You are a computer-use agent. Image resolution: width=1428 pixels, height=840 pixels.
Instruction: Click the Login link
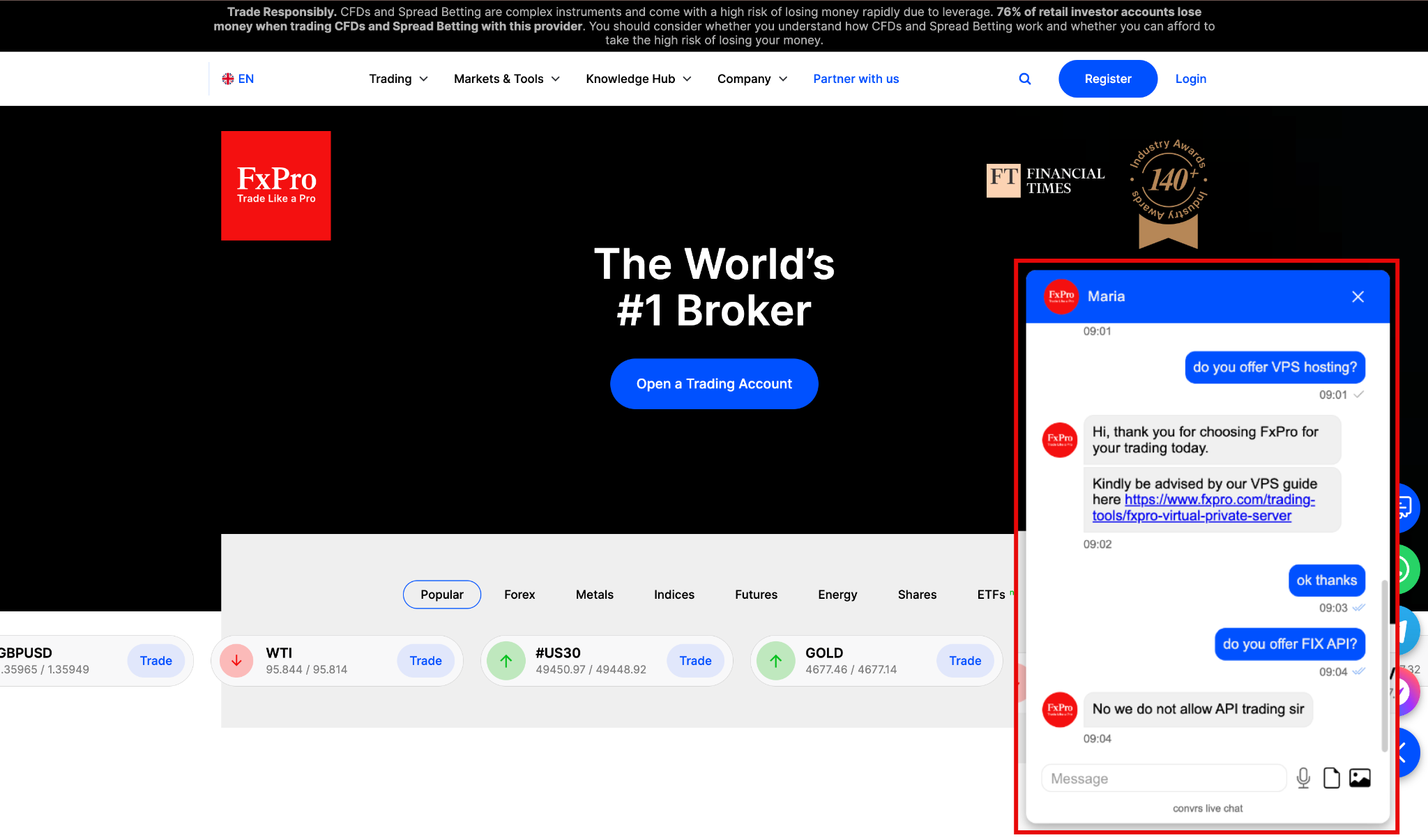pos(1190,79)
